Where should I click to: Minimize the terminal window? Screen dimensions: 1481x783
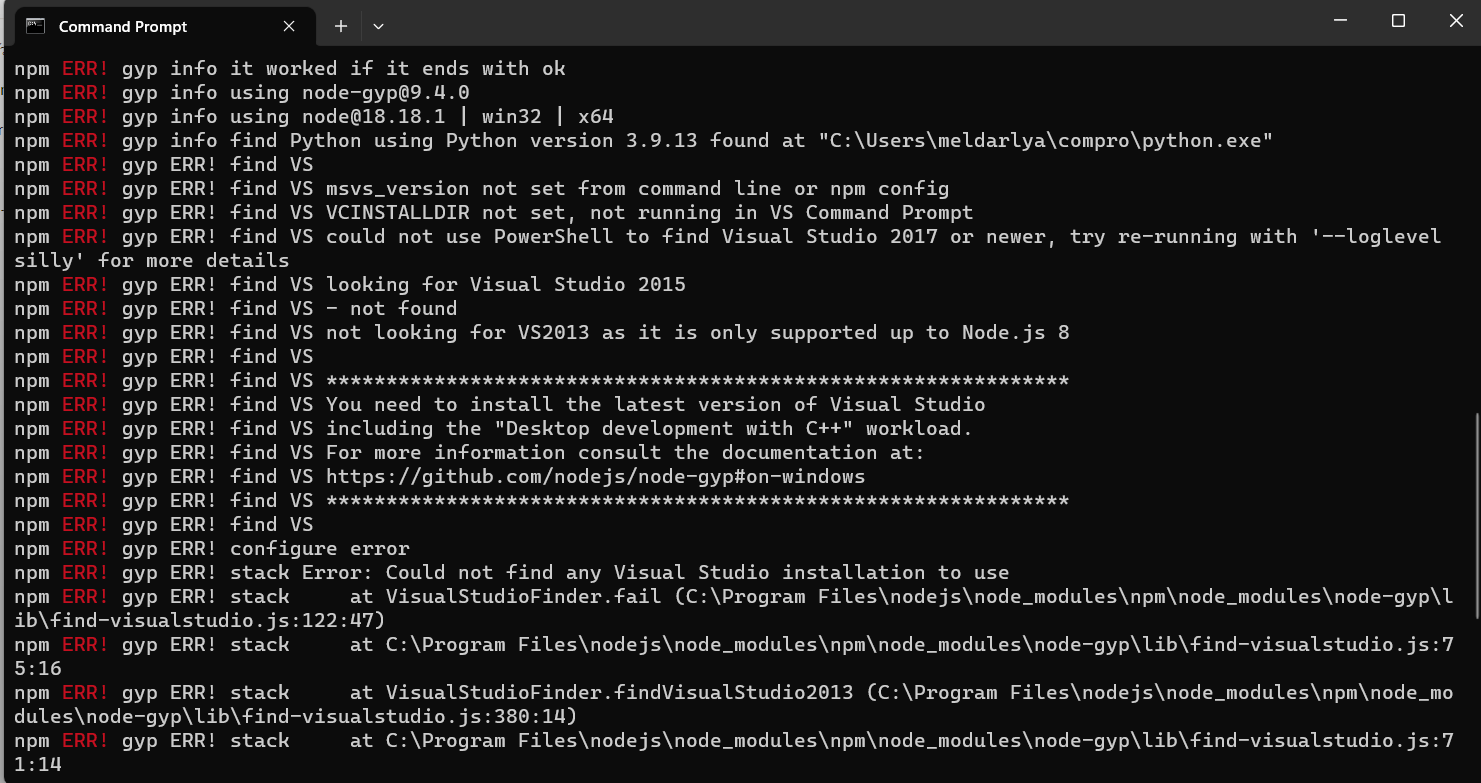coord(1343,21)
